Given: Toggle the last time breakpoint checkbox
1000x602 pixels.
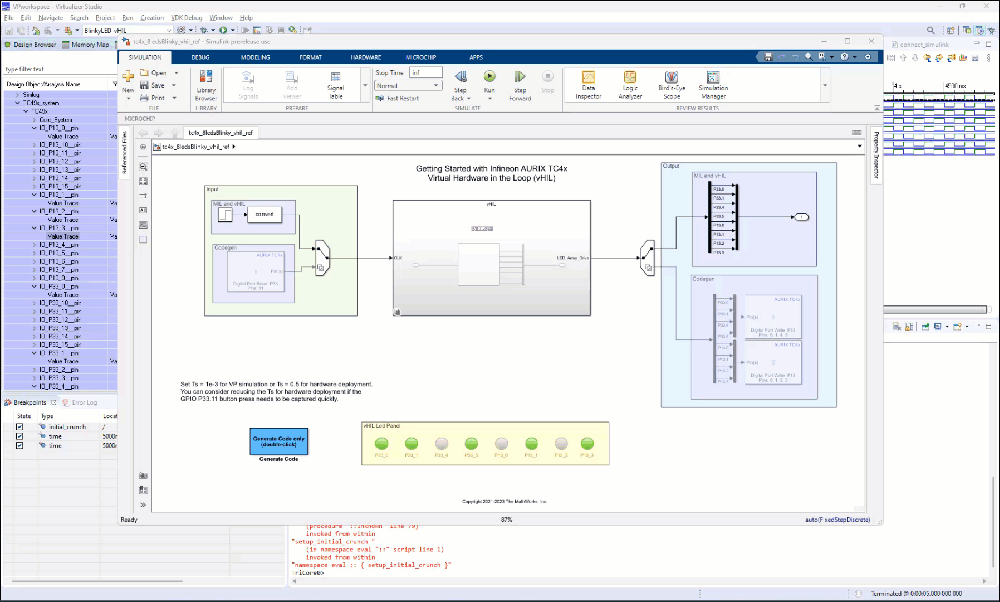Looking at the screenshot, I should pyautogui.click(x=19, y=446).
